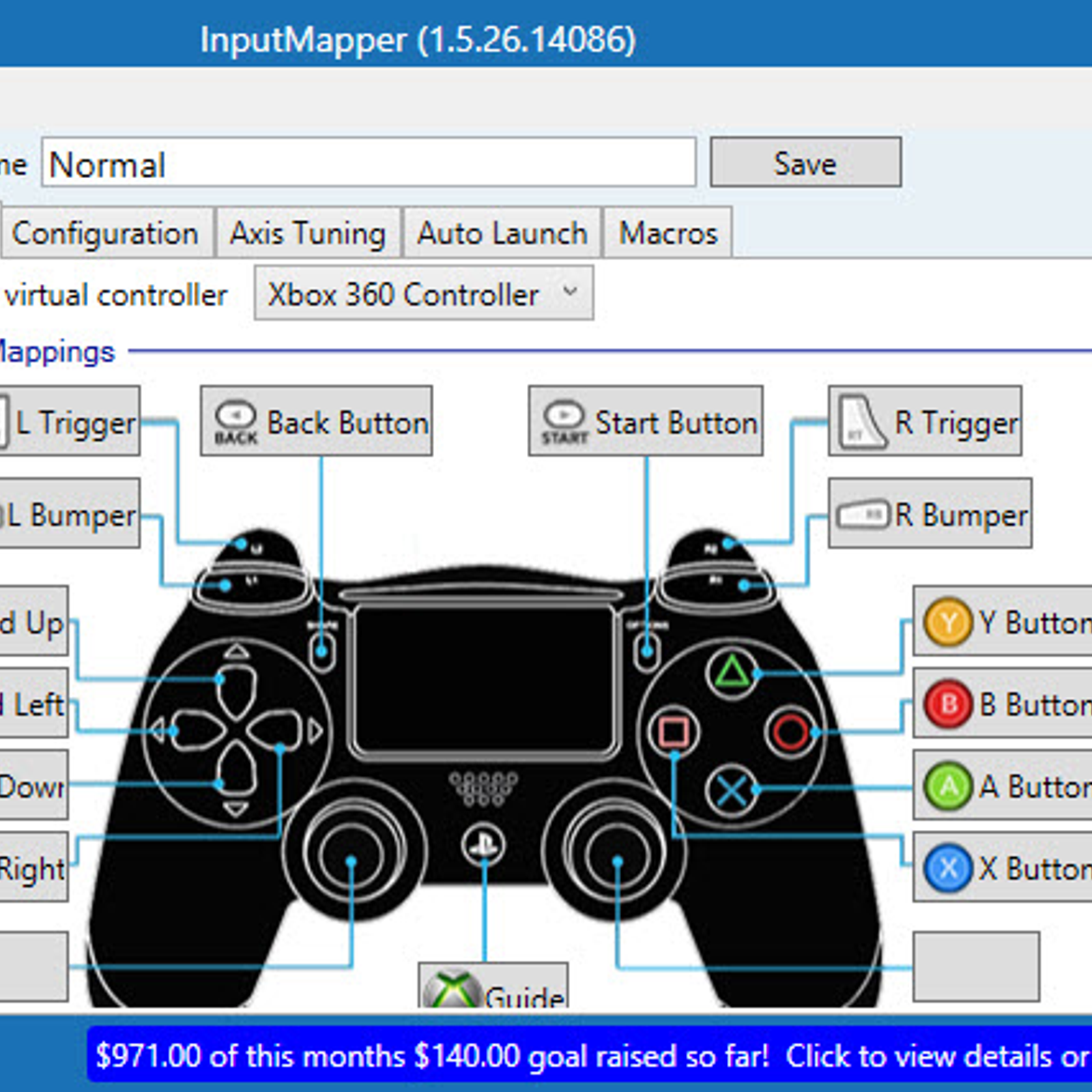Open the Xbox 360 Controller dropdown
Screen dimensions: 1092x1092
click(x=424, y=293)
